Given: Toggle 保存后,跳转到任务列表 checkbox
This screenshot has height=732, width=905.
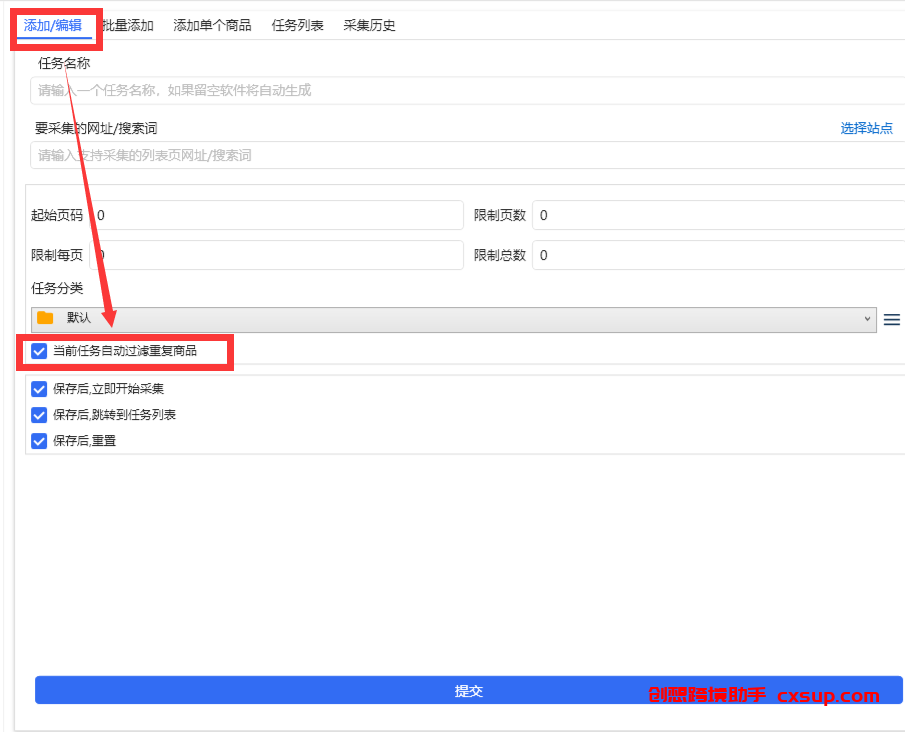Looking at the screenshot, I should pyautogui.click(x=39, y=415).
